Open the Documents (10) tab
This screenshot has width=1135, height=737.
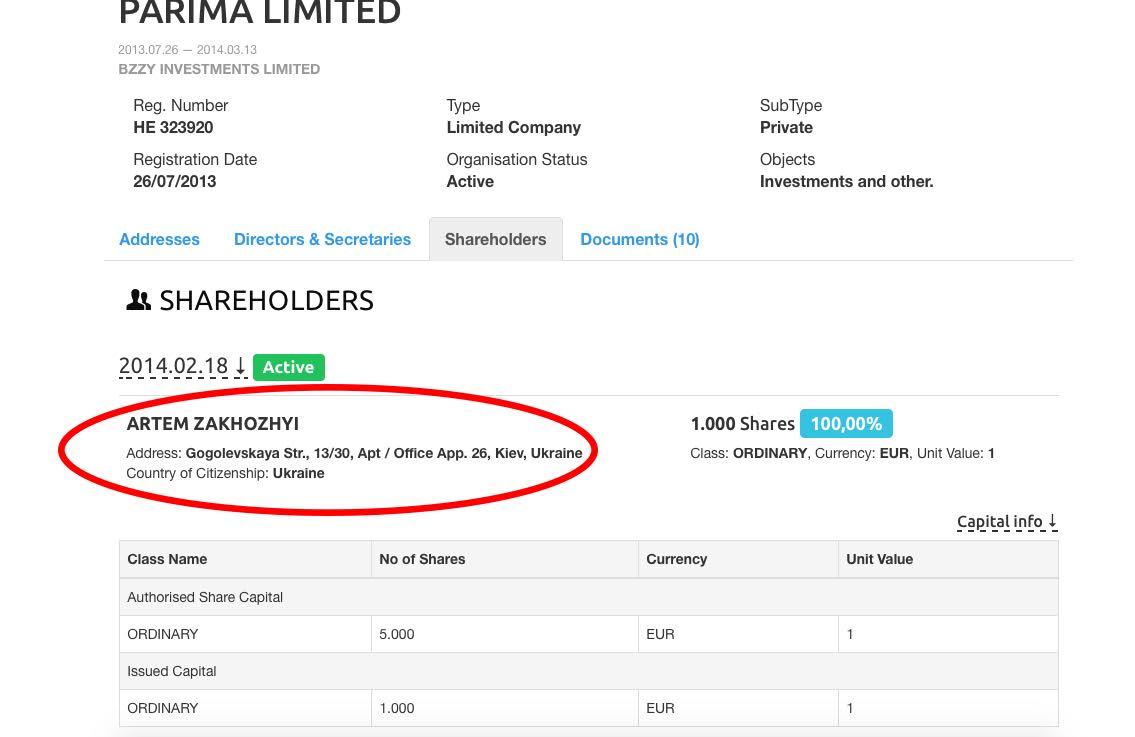click(640, 240)
